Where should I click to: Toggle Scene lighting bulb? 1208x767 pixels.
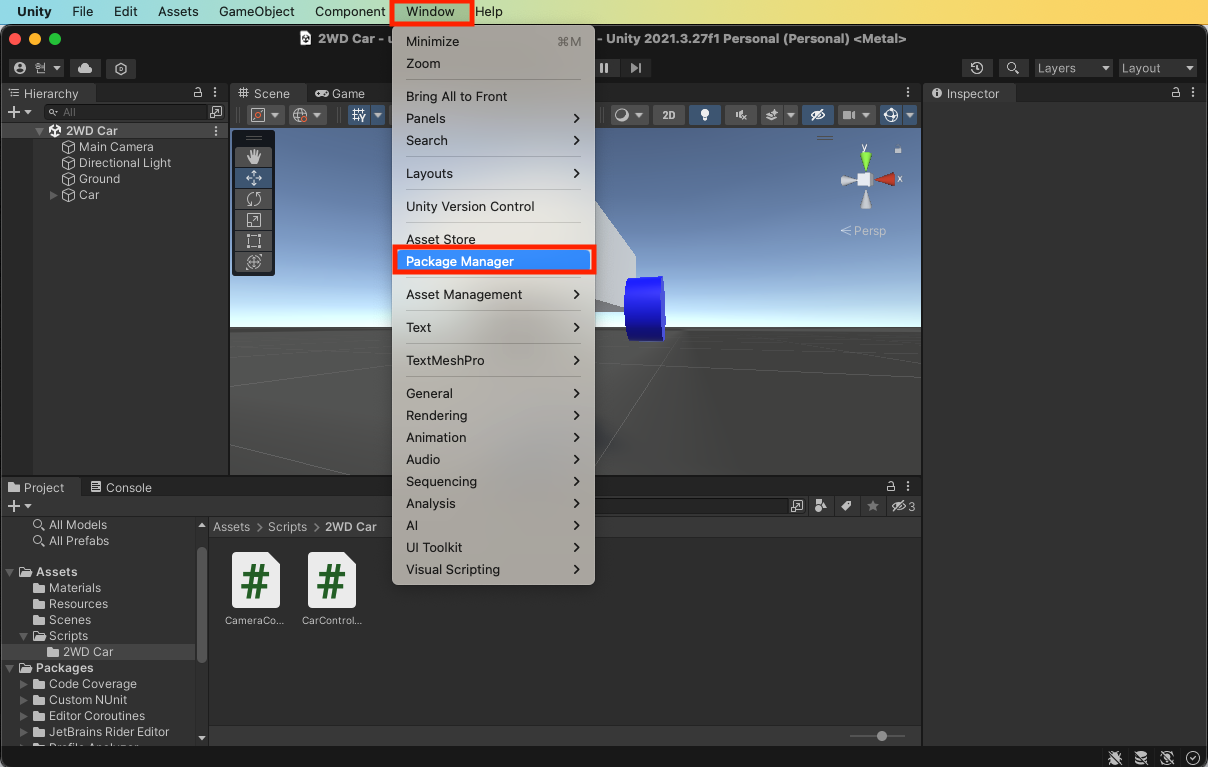(705, 115)
